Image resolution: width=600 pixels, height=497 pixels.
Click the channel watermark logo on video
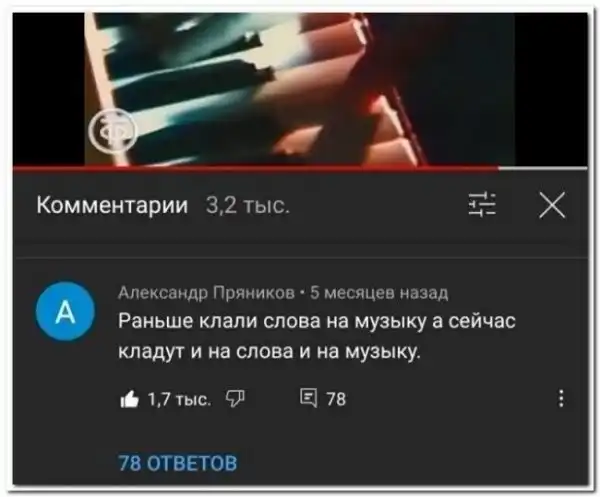[112, 130]
